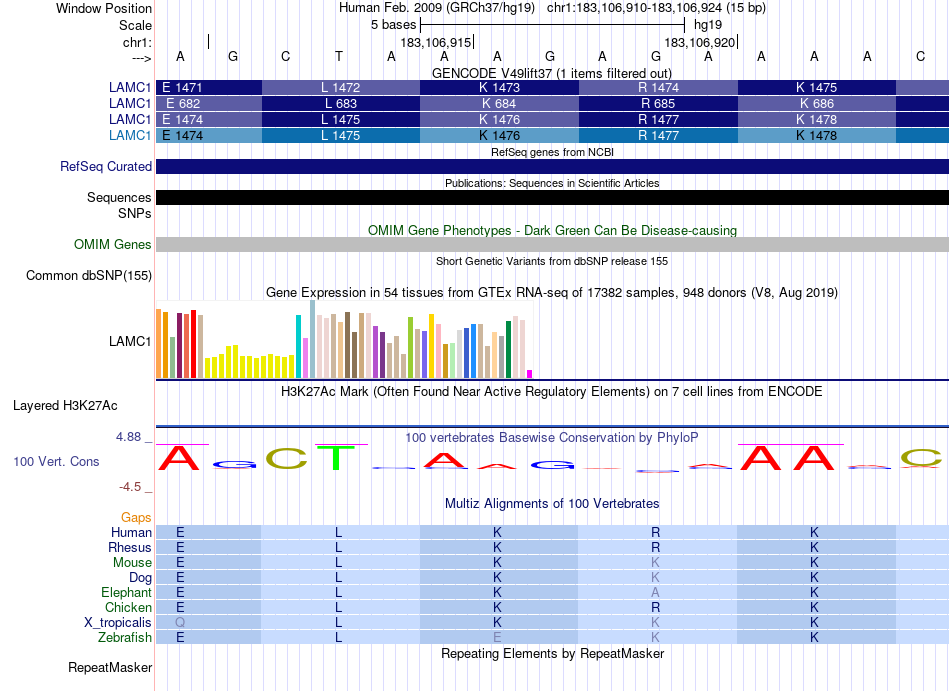
Task: Click the GTEx LAMC1 expression bar chart
Action: tap(344, 340)
